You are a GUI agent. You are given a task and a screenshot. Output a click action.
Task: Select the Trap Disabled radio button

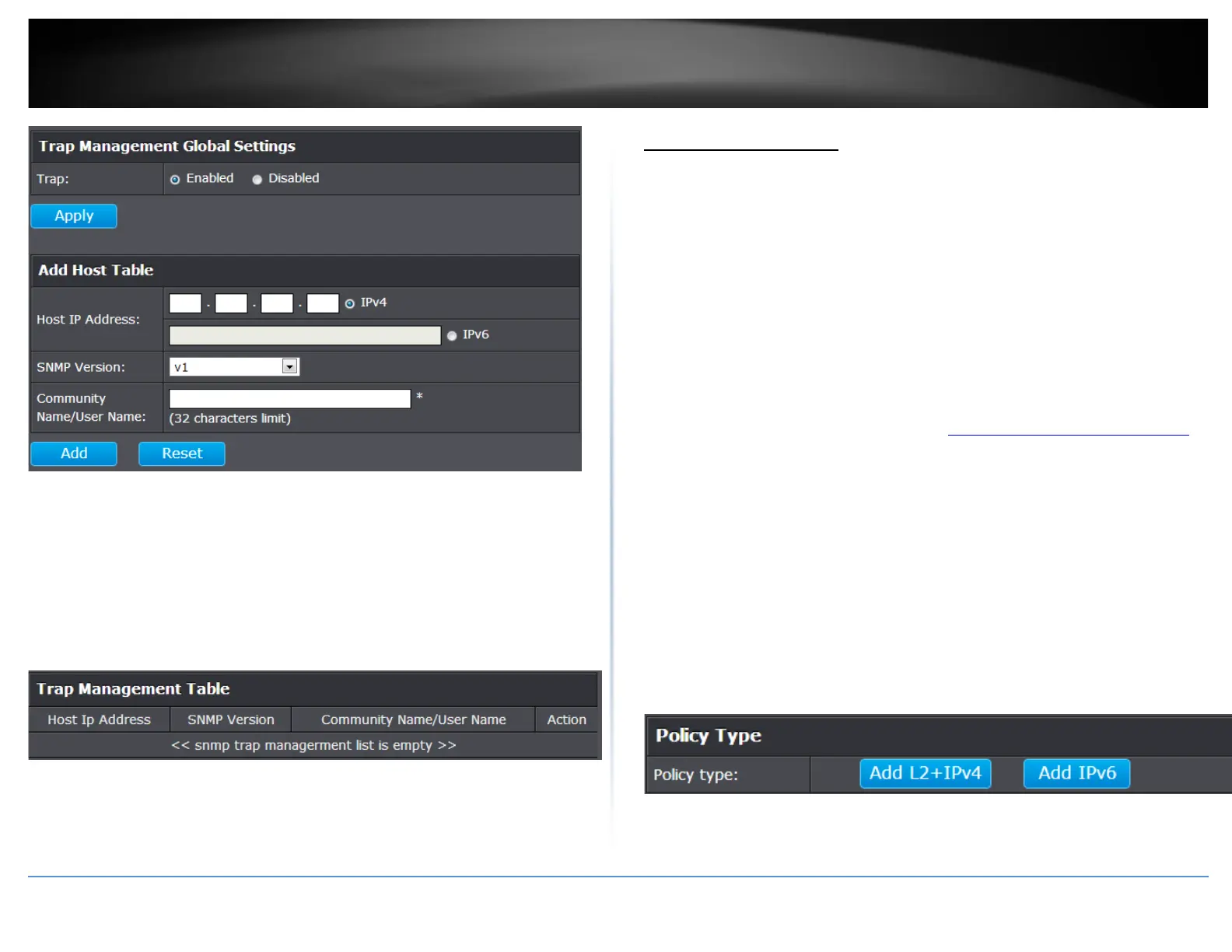pyautogui.click(x=257, y=180)
